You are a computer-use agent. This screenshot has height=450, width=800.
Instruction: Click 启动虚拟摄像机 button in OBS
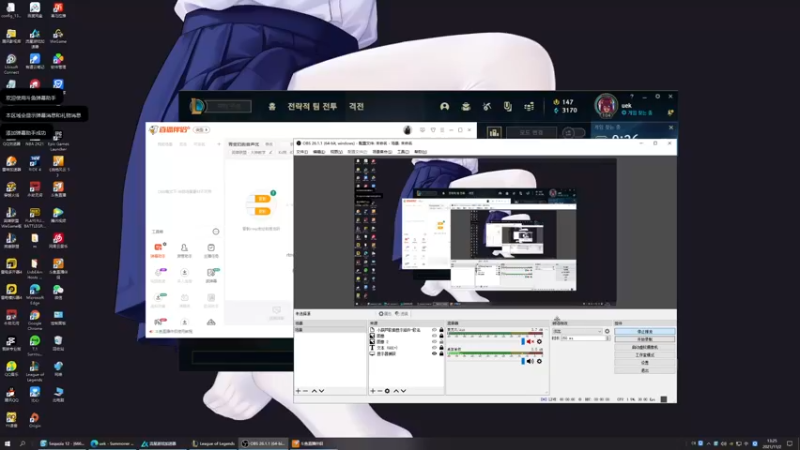coord(645,347)
